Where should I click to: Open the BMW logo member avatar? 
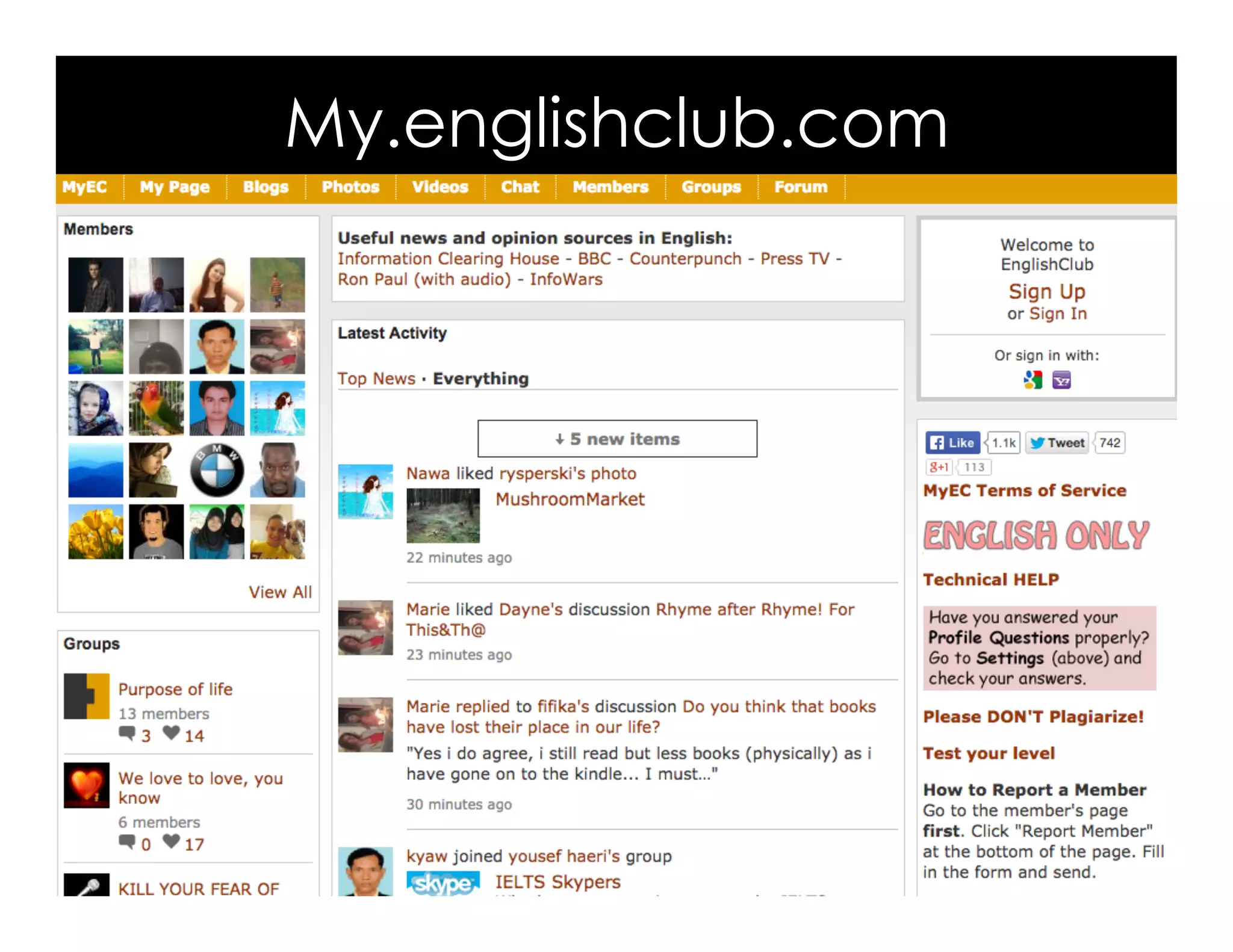coord(217,470)
